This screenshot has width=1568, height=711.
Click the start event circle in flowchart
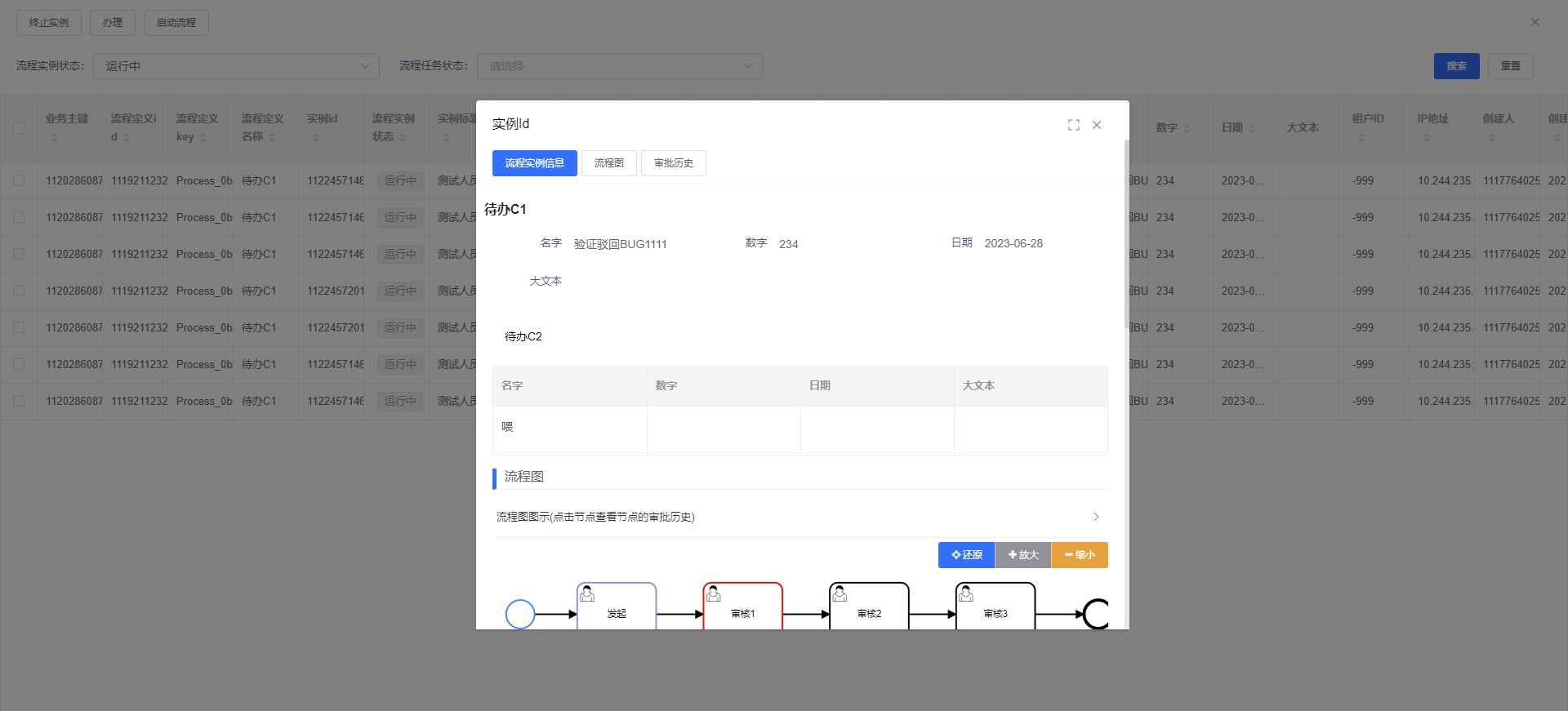520,614
